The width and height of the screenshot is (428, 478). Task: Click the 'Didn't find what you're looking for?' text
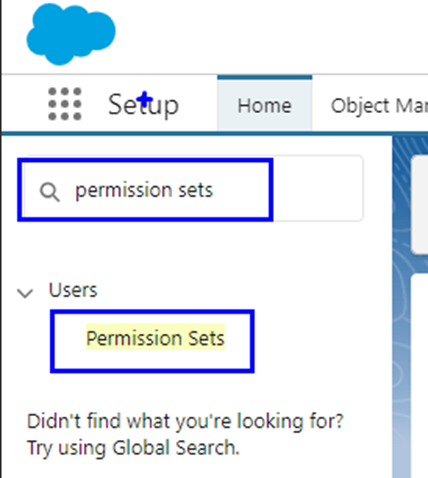[x=185, y=421]
